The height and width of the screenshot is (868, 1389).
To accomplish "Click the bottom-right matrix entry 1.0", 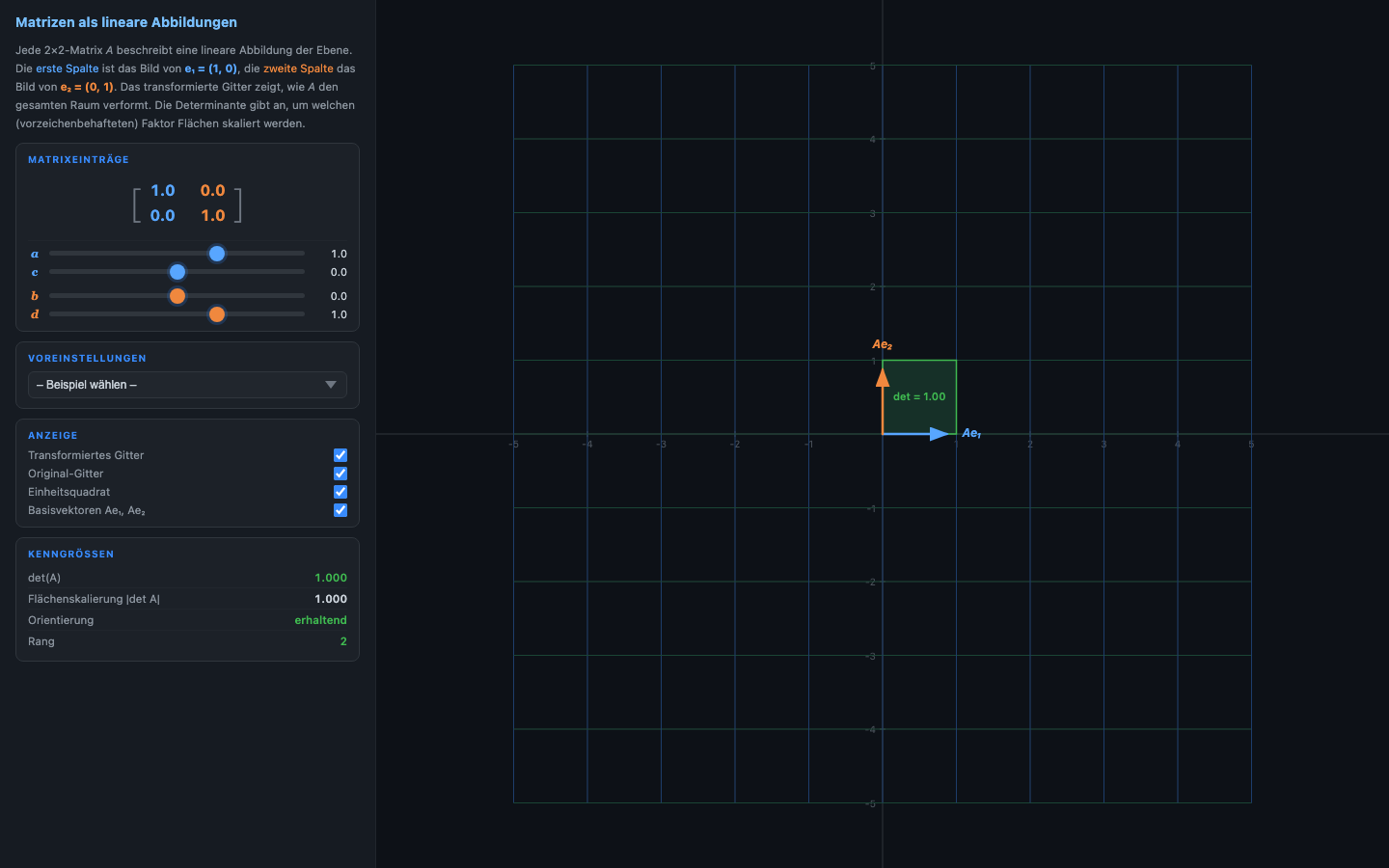I will 213,216.
